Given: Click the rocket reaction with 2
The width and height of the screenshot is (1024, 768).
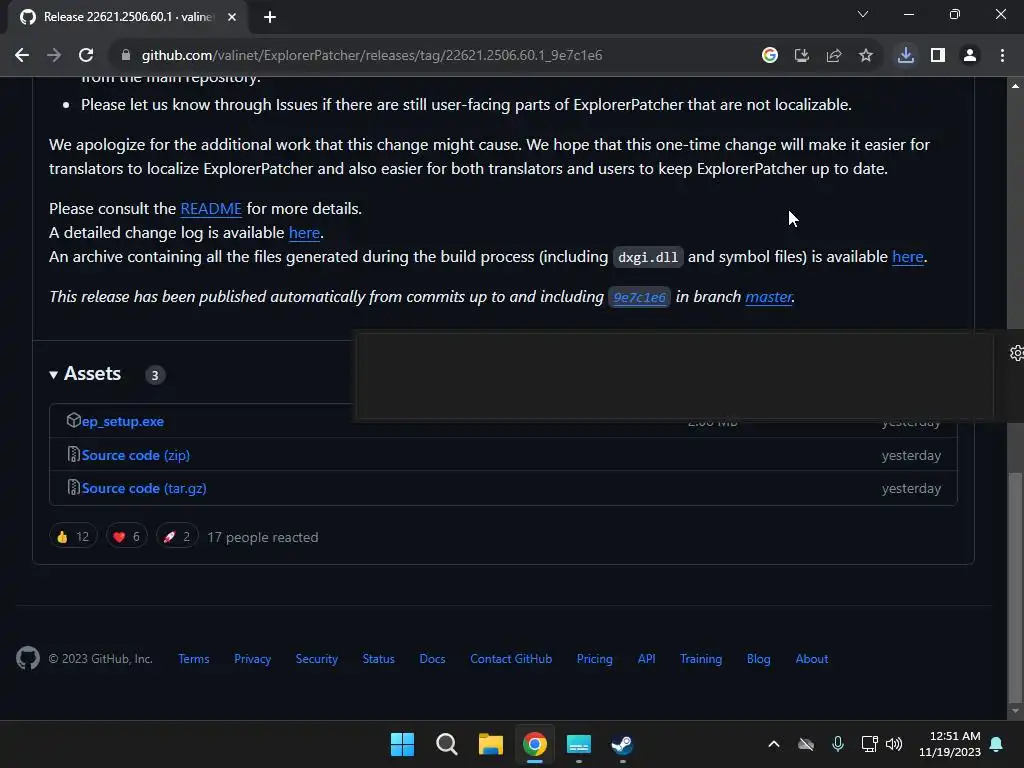Looking at the screenshot, I should tap(177, 537).
